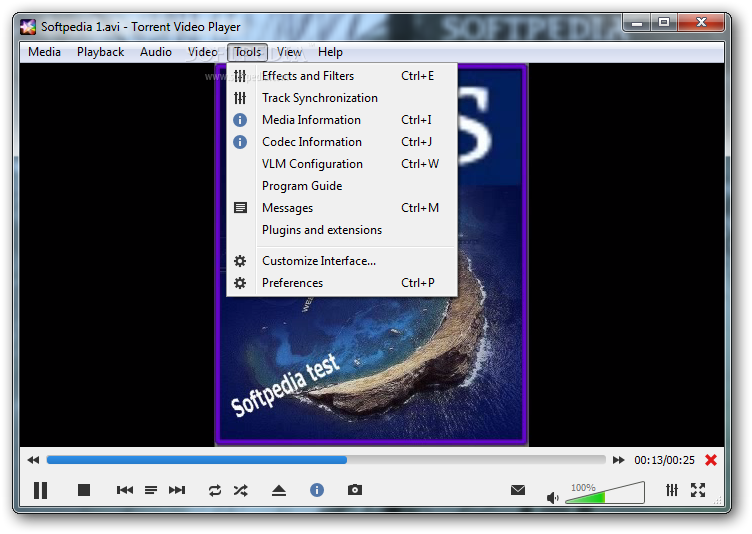
Task: Close the Torrent Video Player window
Action: (701, 23)
